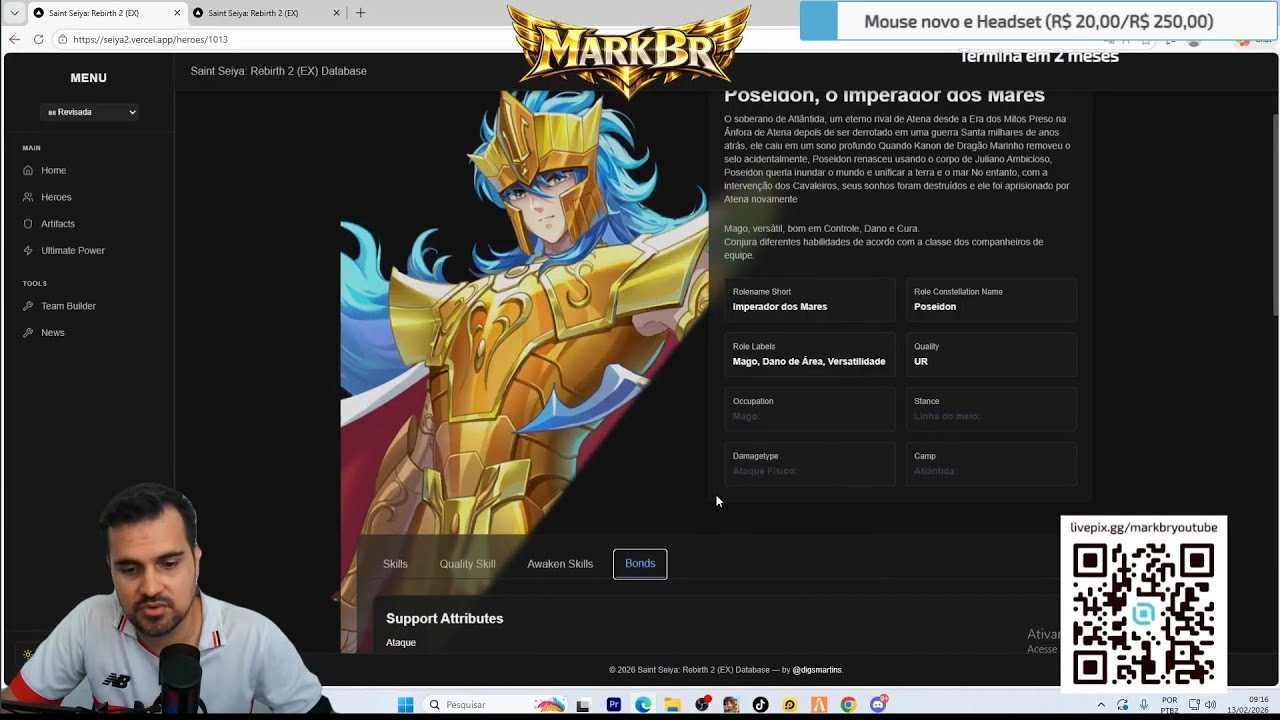Open the tab search chevron in browser
This screenshot has width=1280, height=720.
pos(14,13)
